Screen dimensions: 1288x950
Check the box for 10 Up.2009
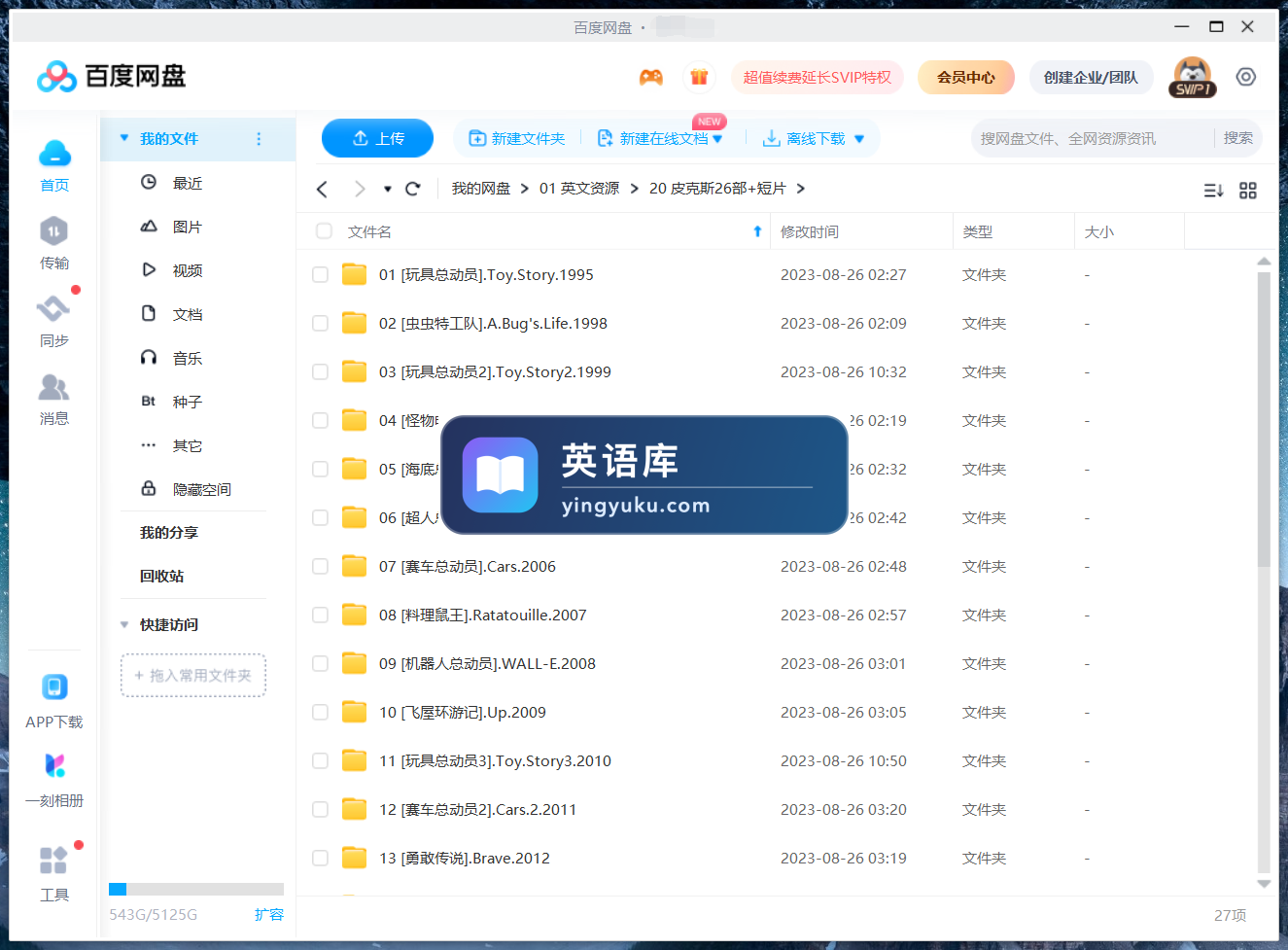[x=320, y=713]
